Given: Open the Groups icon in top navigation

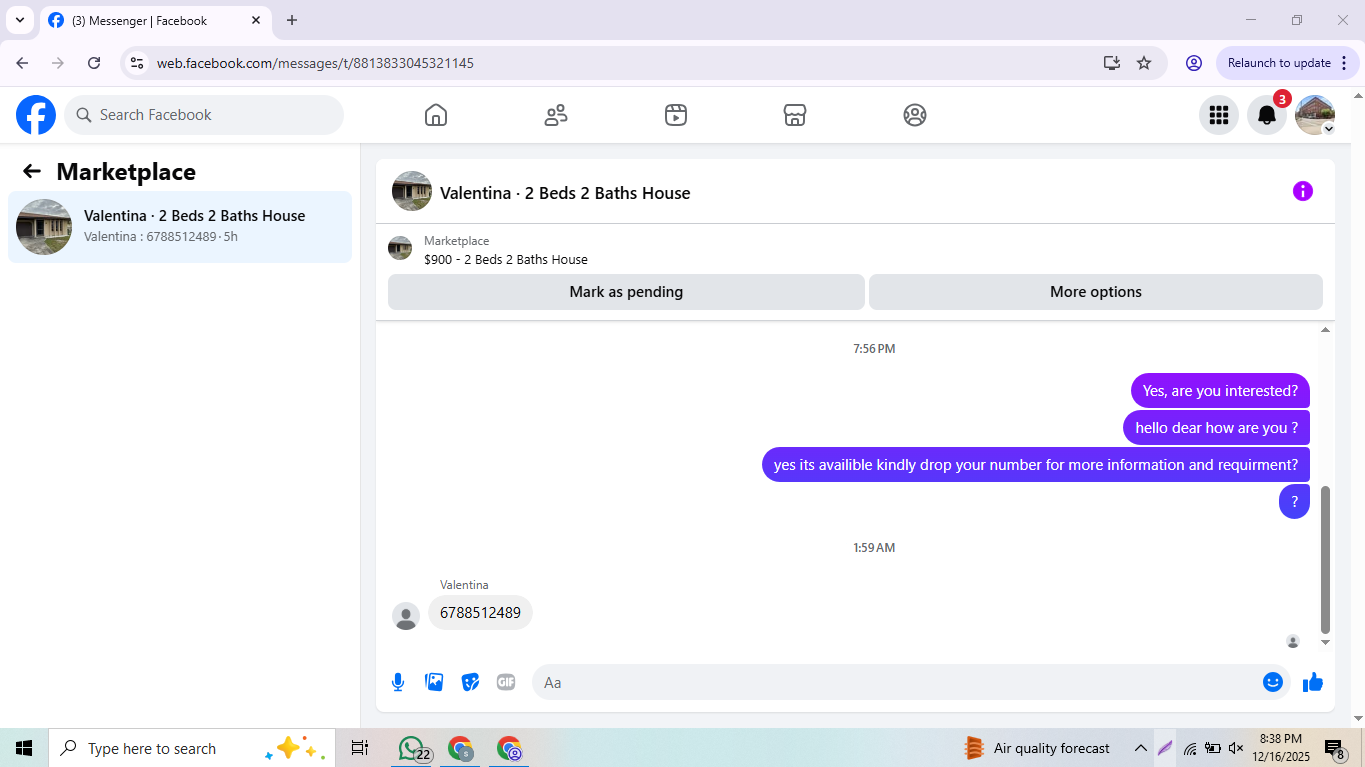Looking at the screenshot, I should click(915, 115).
